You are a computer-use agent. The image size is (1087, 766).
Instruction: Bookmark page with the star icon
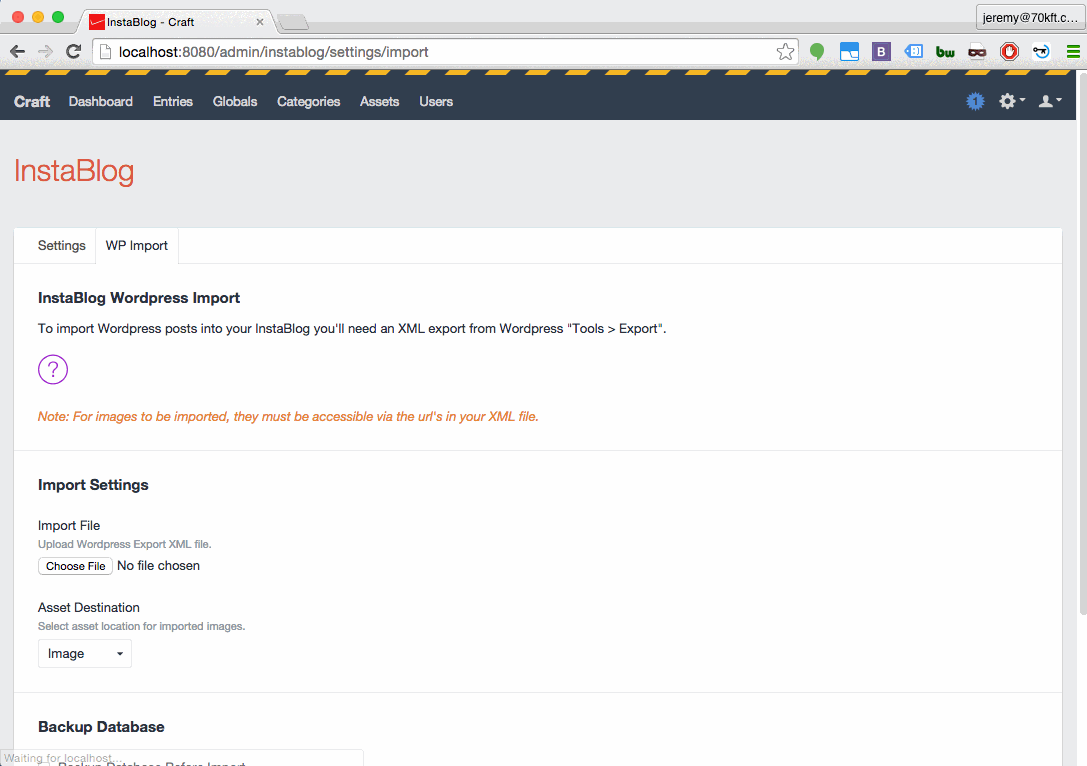point(785,51)
